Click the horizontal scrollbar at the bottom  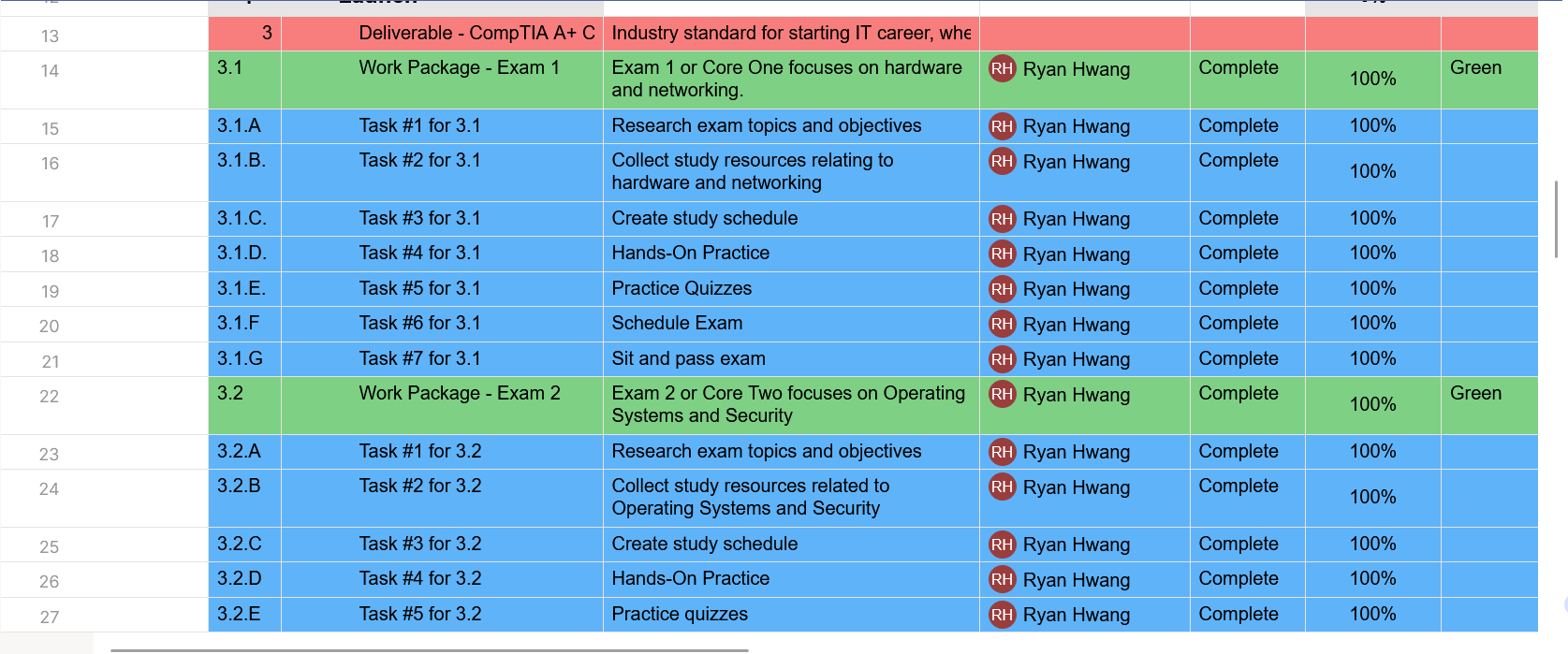click(430, 650)
